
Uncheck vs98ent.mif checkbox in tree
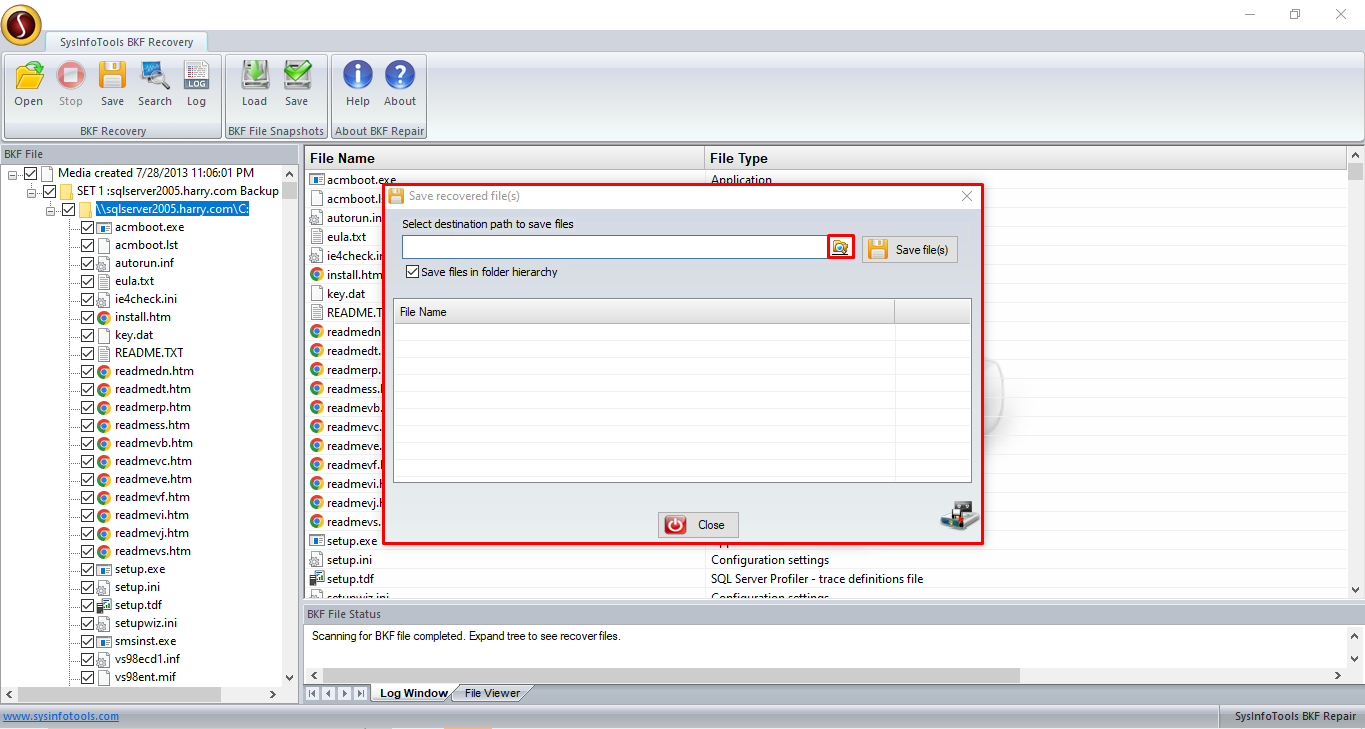(88, 677)
